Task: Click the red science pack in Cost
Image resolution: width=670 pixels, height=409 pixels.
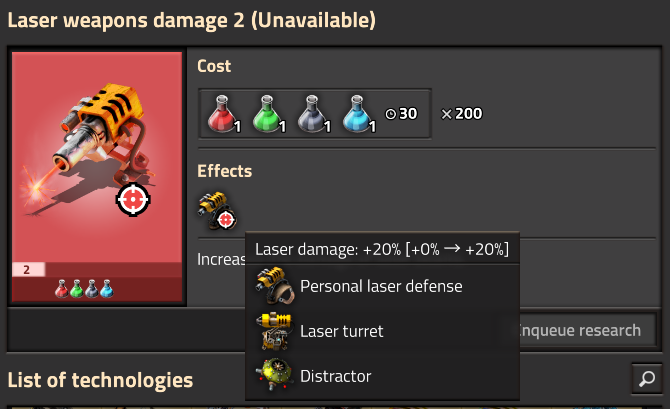Action: (x=224, y=114)
